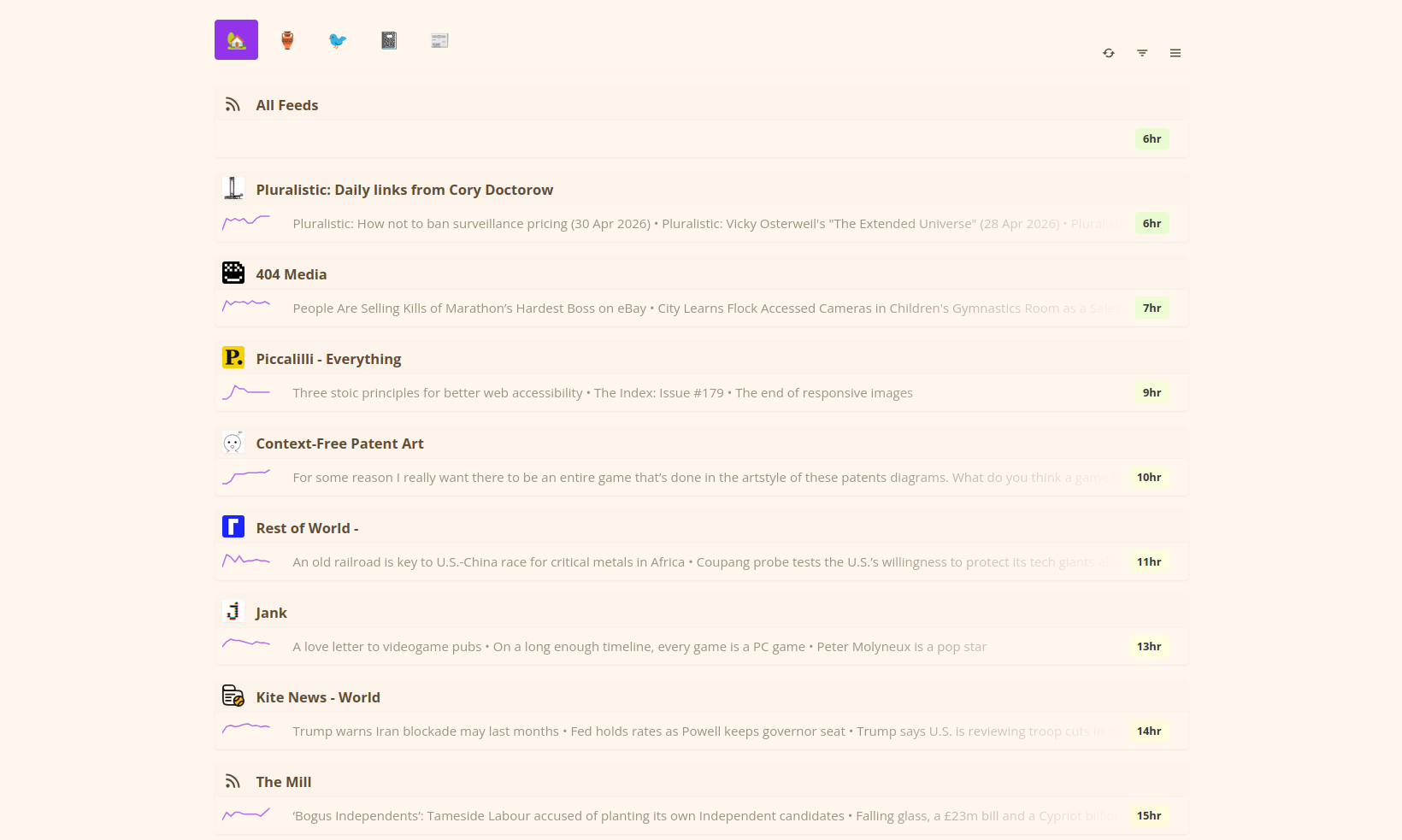Open the All Feeds heading
The image size is (1402, 840).
click(x=286, y=105)
